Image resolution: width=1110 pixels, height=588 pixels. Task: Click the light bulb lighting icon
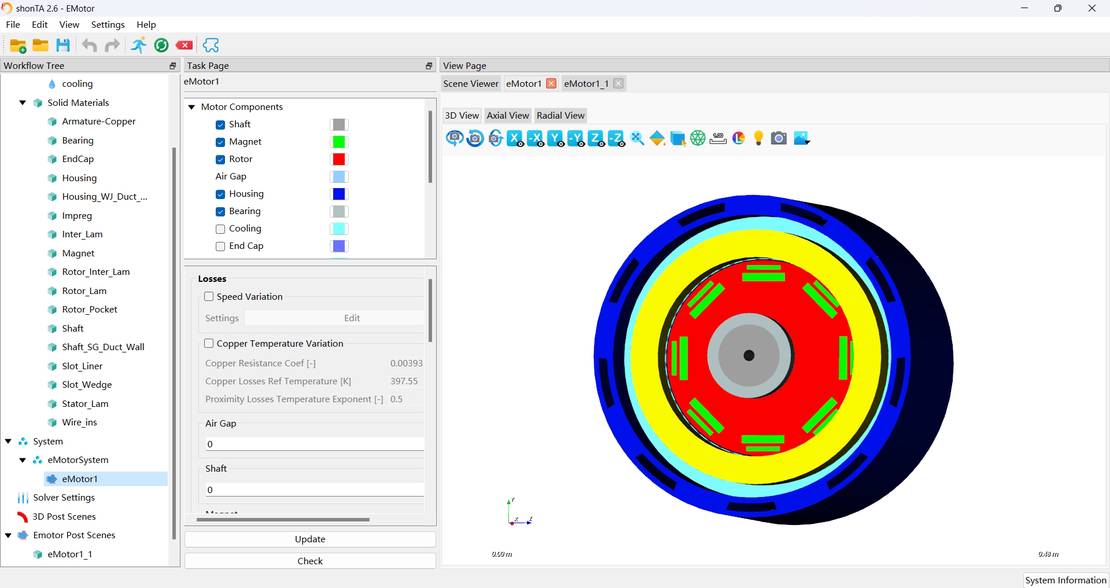coord(759,138)
